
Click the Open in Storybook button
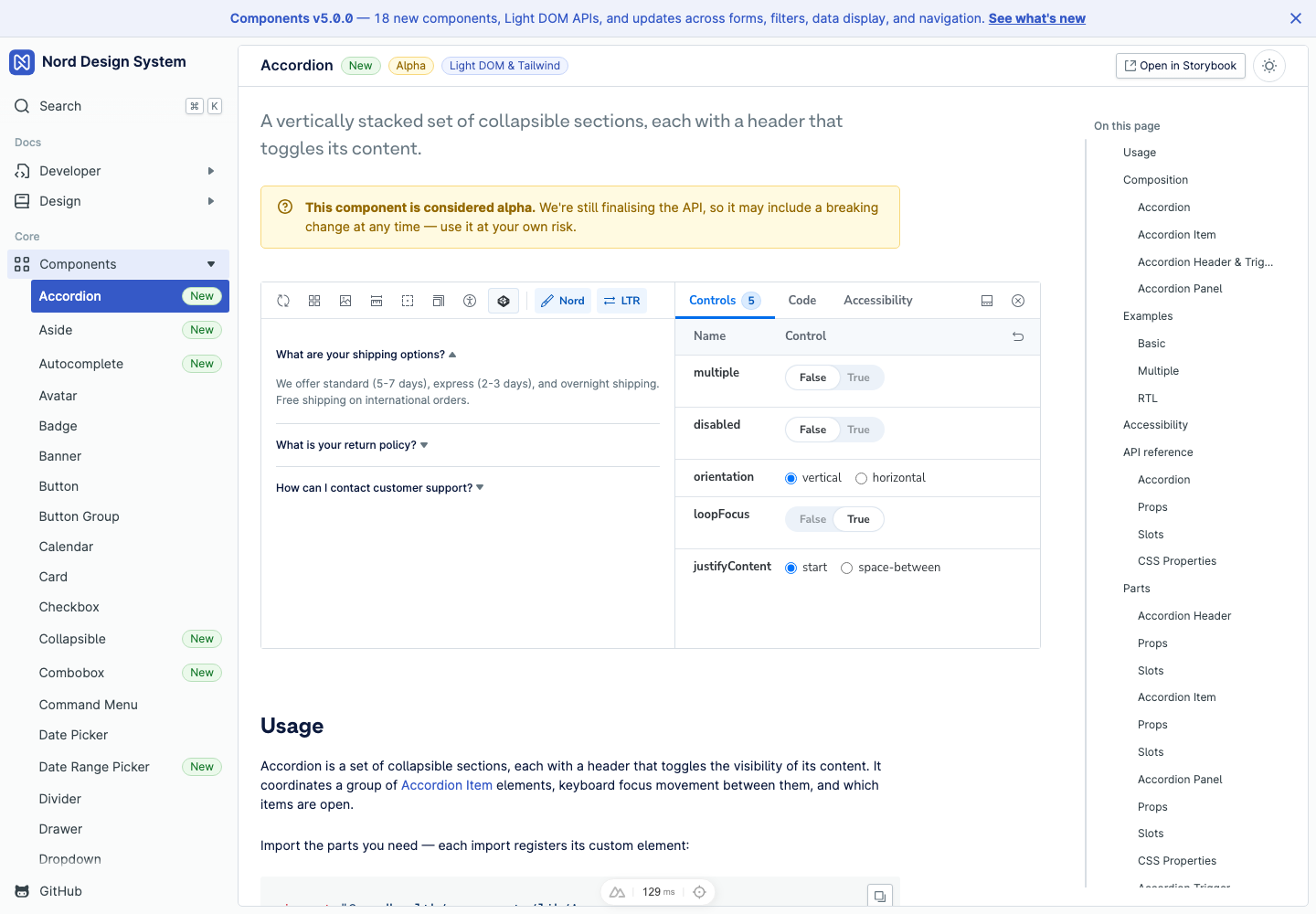click(1181, 66)
